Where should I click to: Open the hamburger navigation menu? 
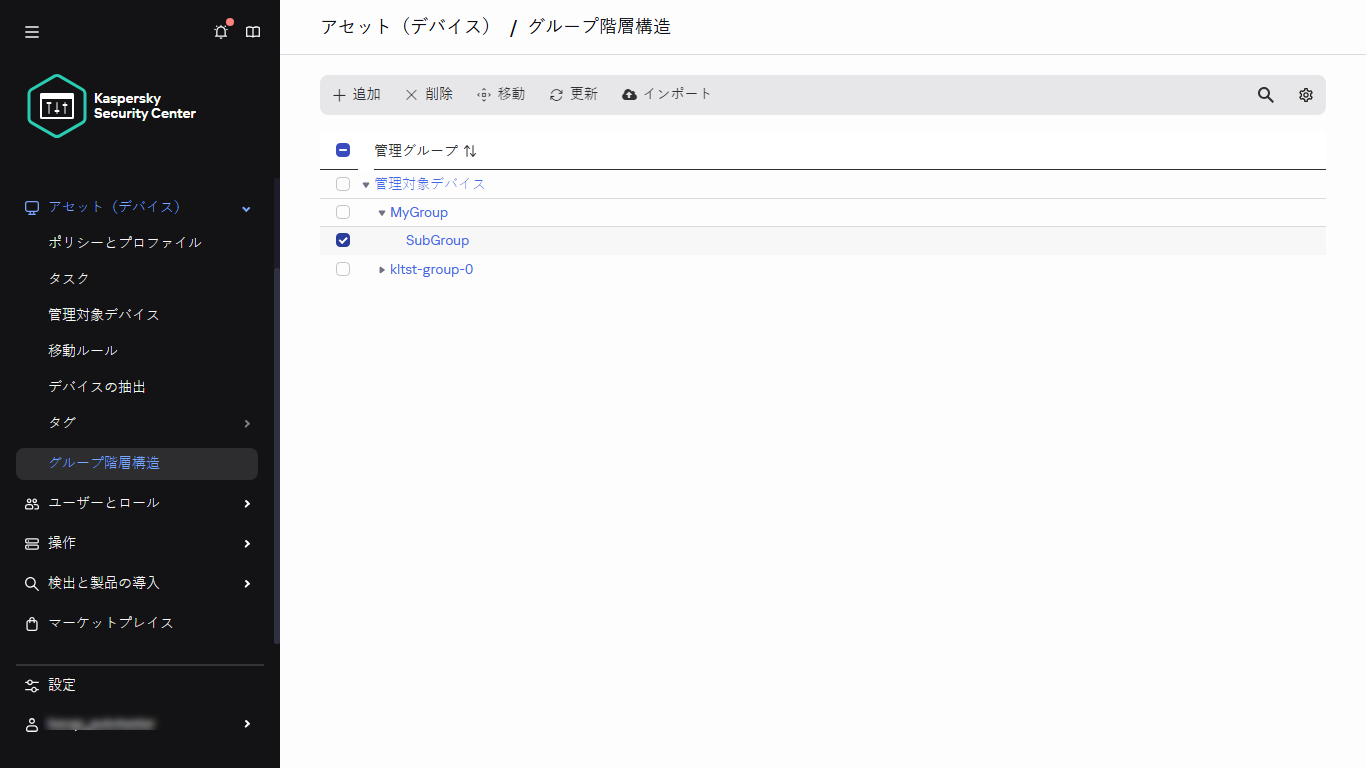(x=31, y=31)
